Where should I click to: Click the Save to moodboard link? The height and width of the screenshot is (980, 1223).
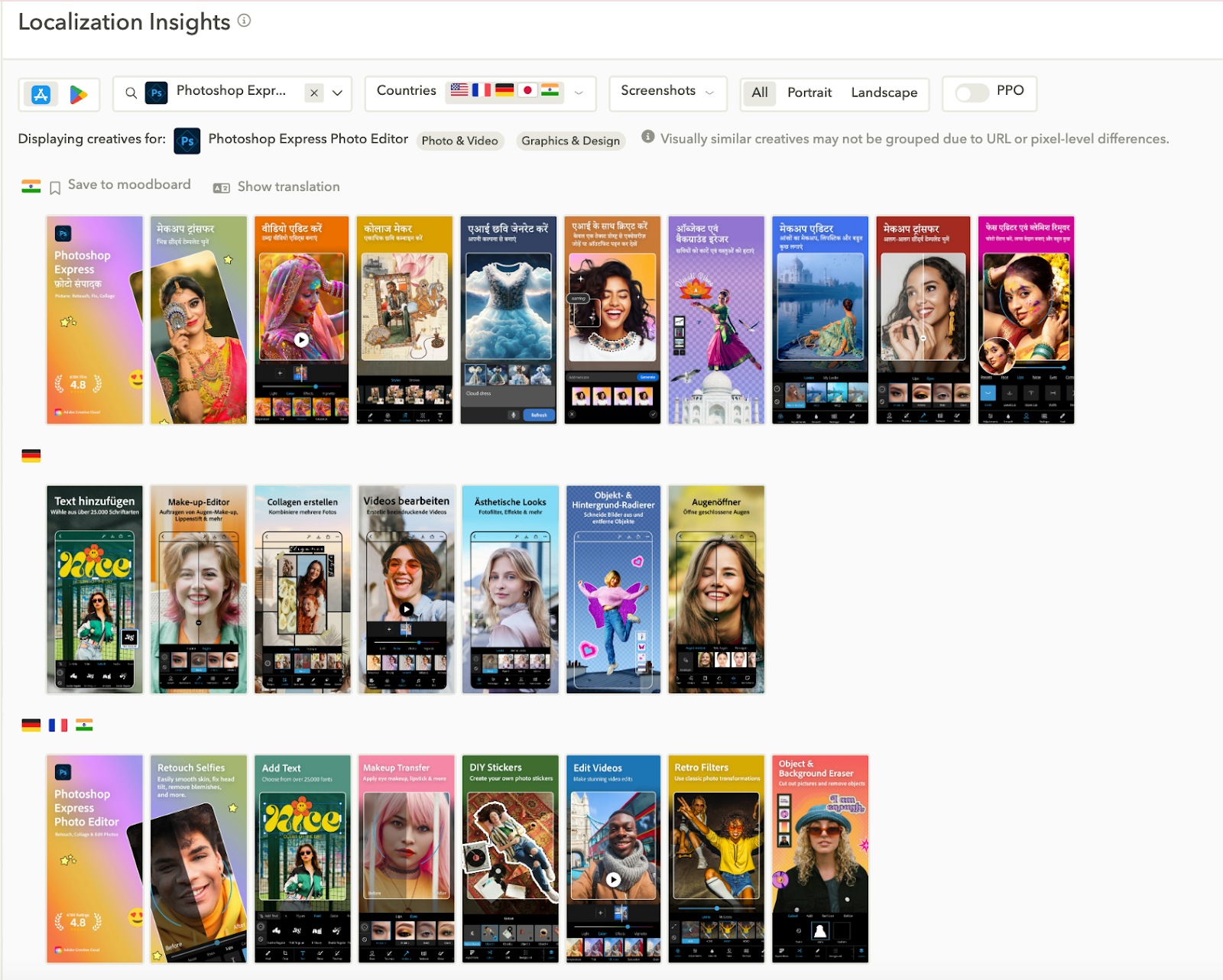point(128,184)
